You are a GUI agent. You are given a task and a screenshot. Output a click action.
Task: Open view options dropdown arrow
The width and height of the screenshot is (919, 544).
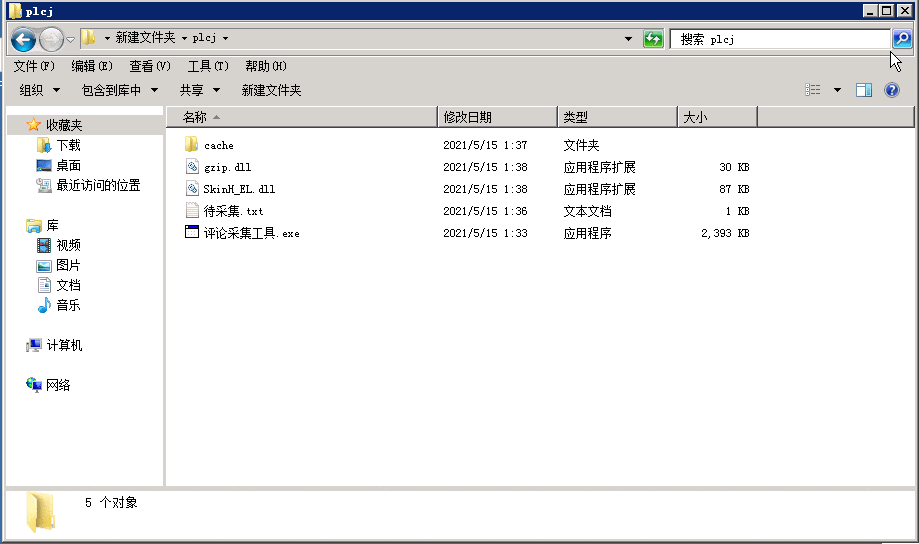click(838, 90)
